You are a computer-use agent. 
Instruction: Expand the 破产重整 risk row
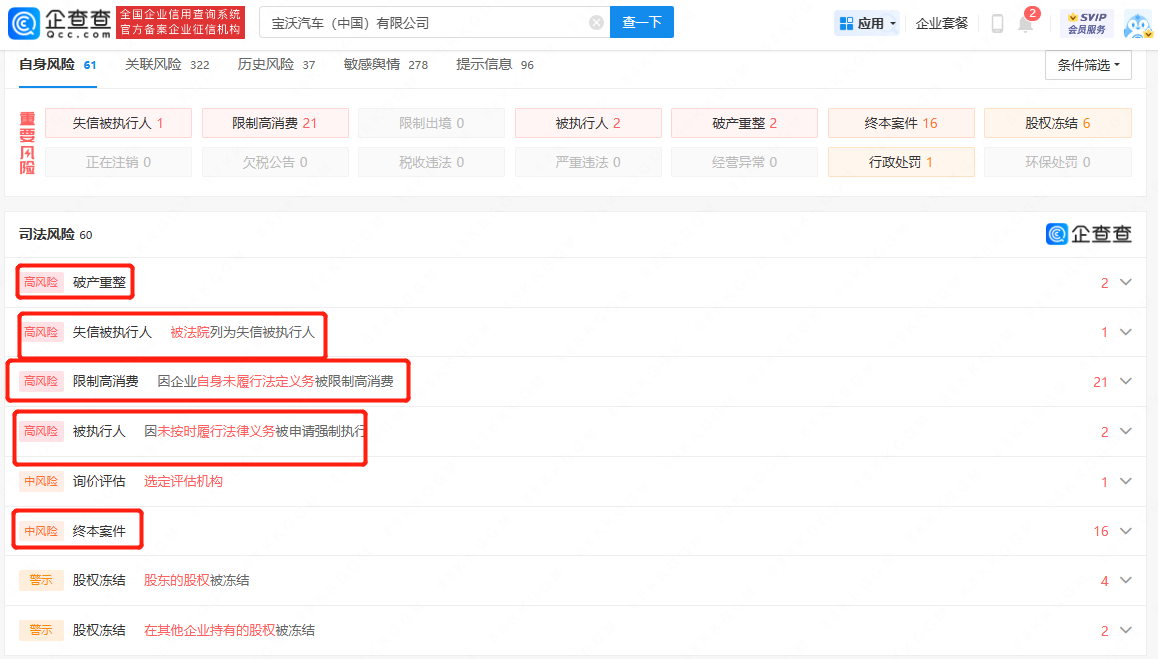point(1126,283)
